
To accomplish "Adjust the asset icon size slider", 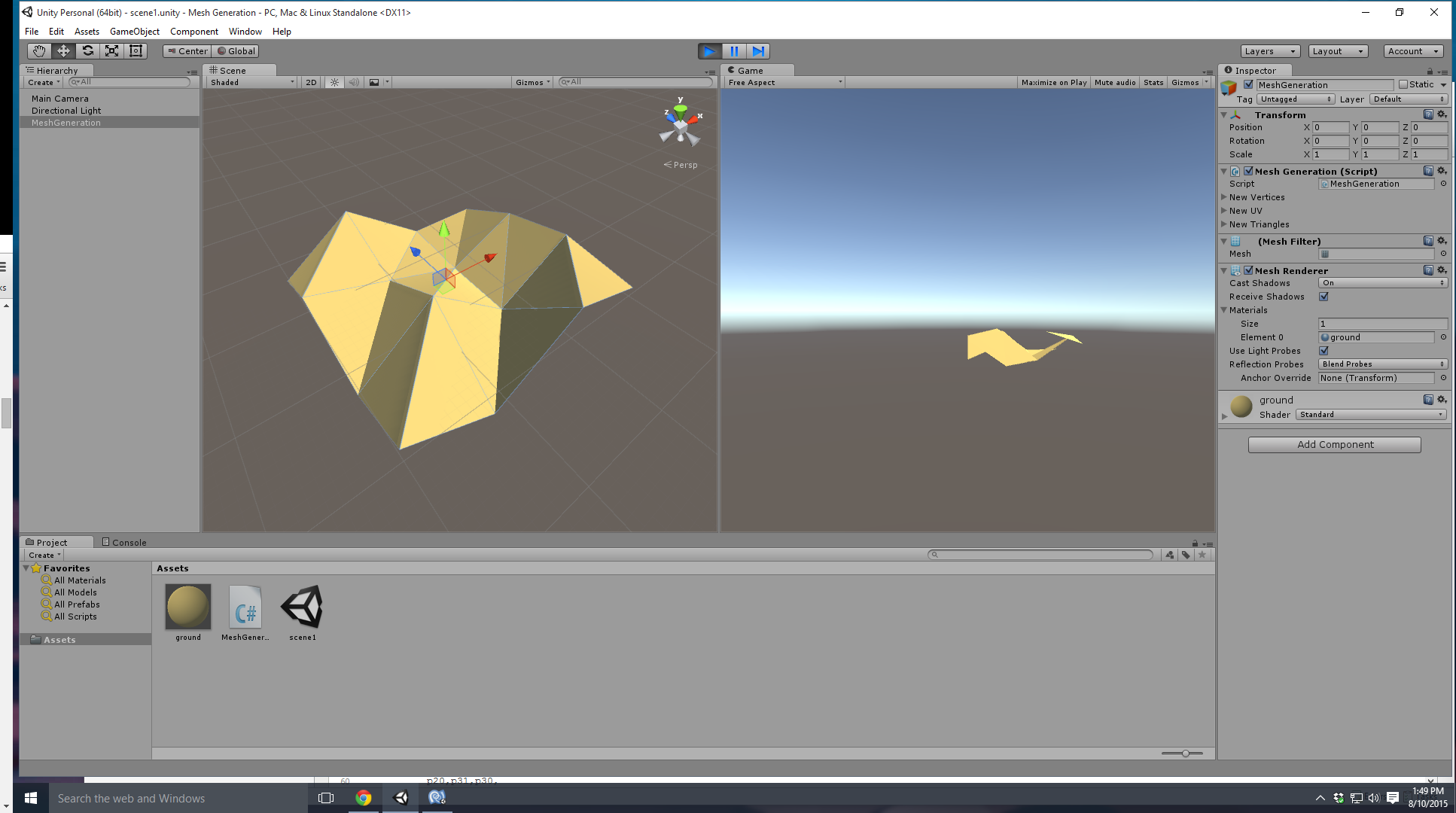I will [1185, 753].
